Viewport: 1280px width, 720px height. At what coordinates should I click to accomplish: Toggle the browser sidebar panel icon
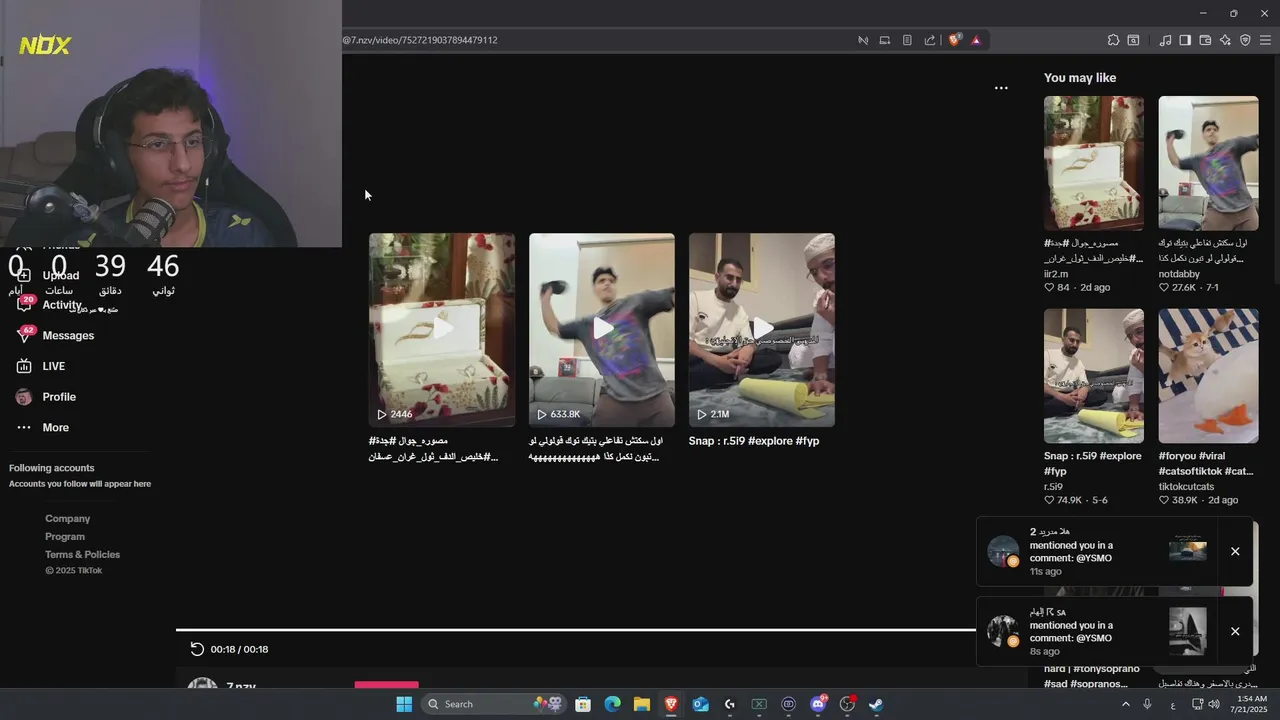1185,40
